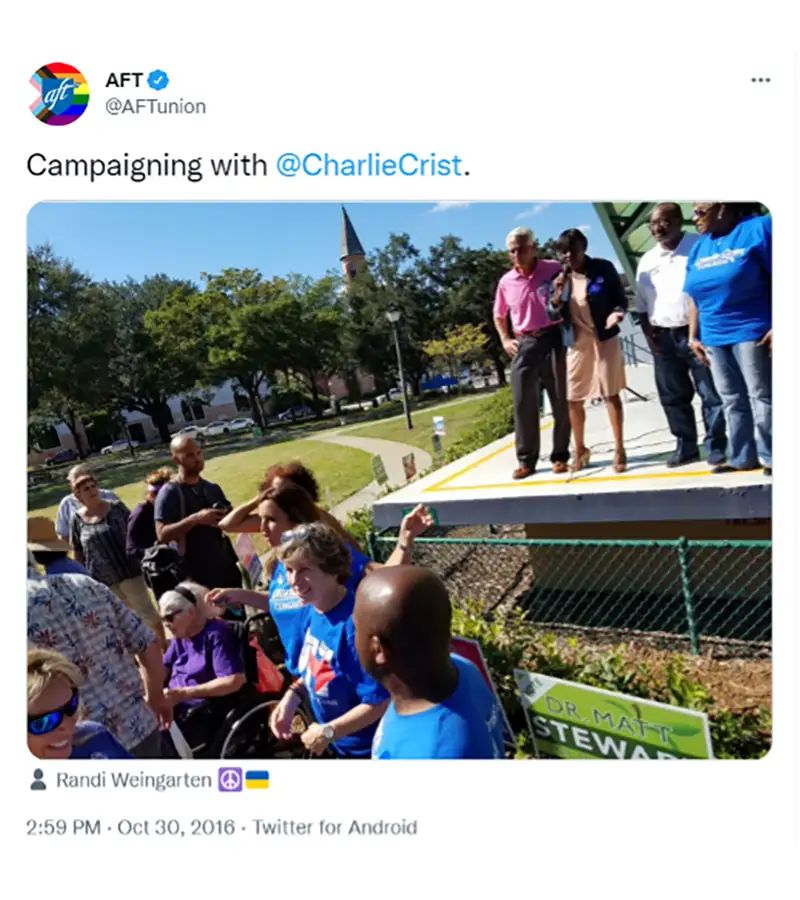The height and width of the screenshot is (900, 800).
Task: Click the tagged-person silhouette icon
Action: (38, 780)
